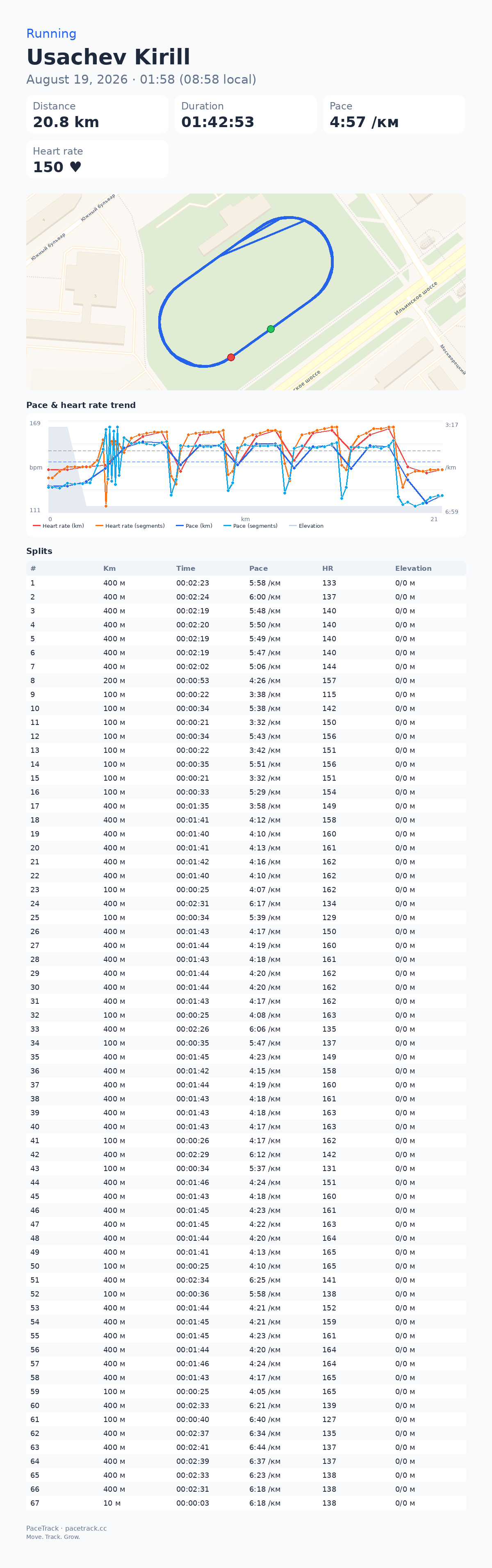Click the heart icon in Heart rate card
The width and height of the screenshot is (492, 1568).
(x=75, y=167)
